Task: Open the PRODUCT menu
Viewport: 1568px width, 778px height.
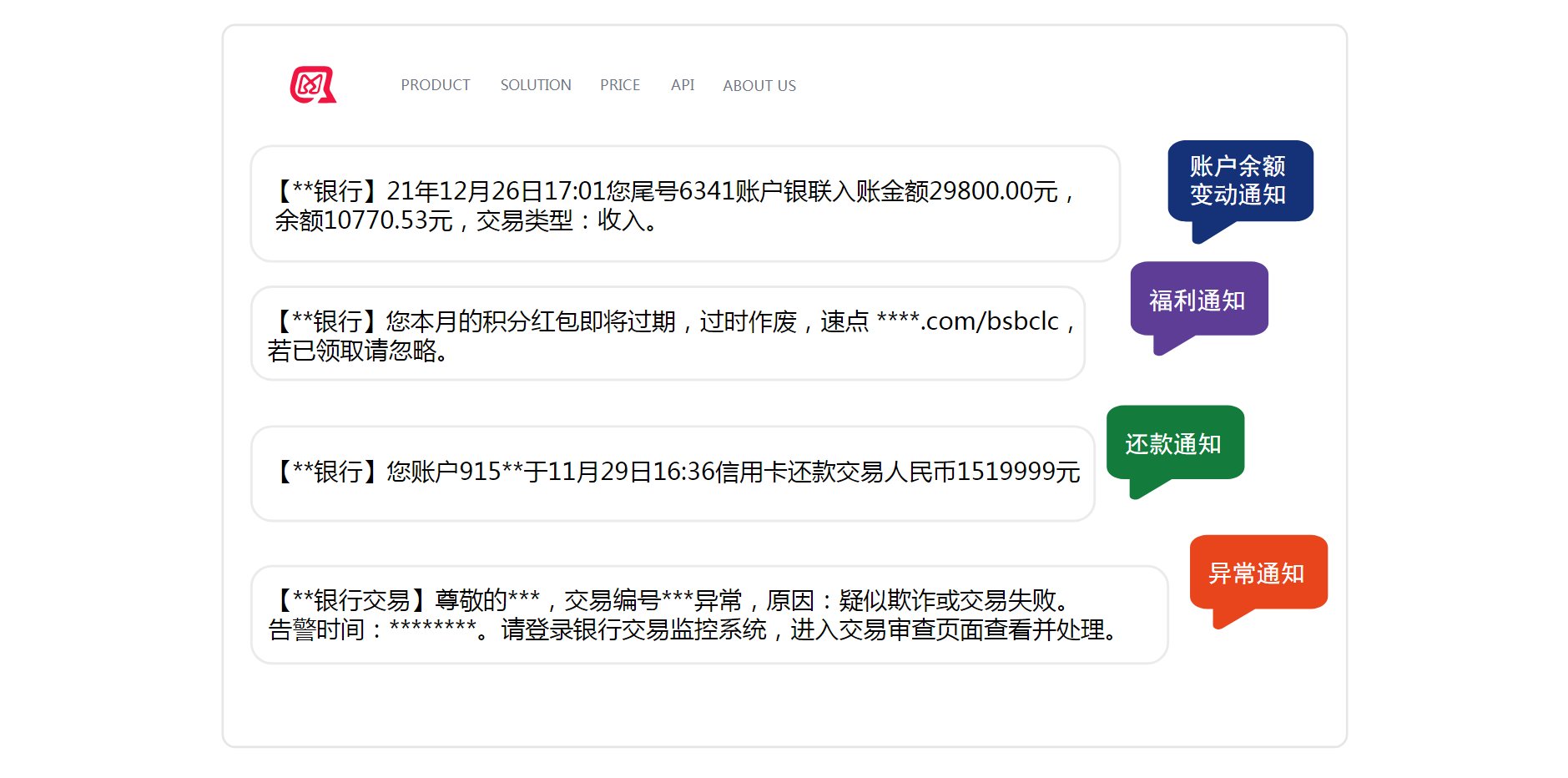Action: [x=435, y=85]
